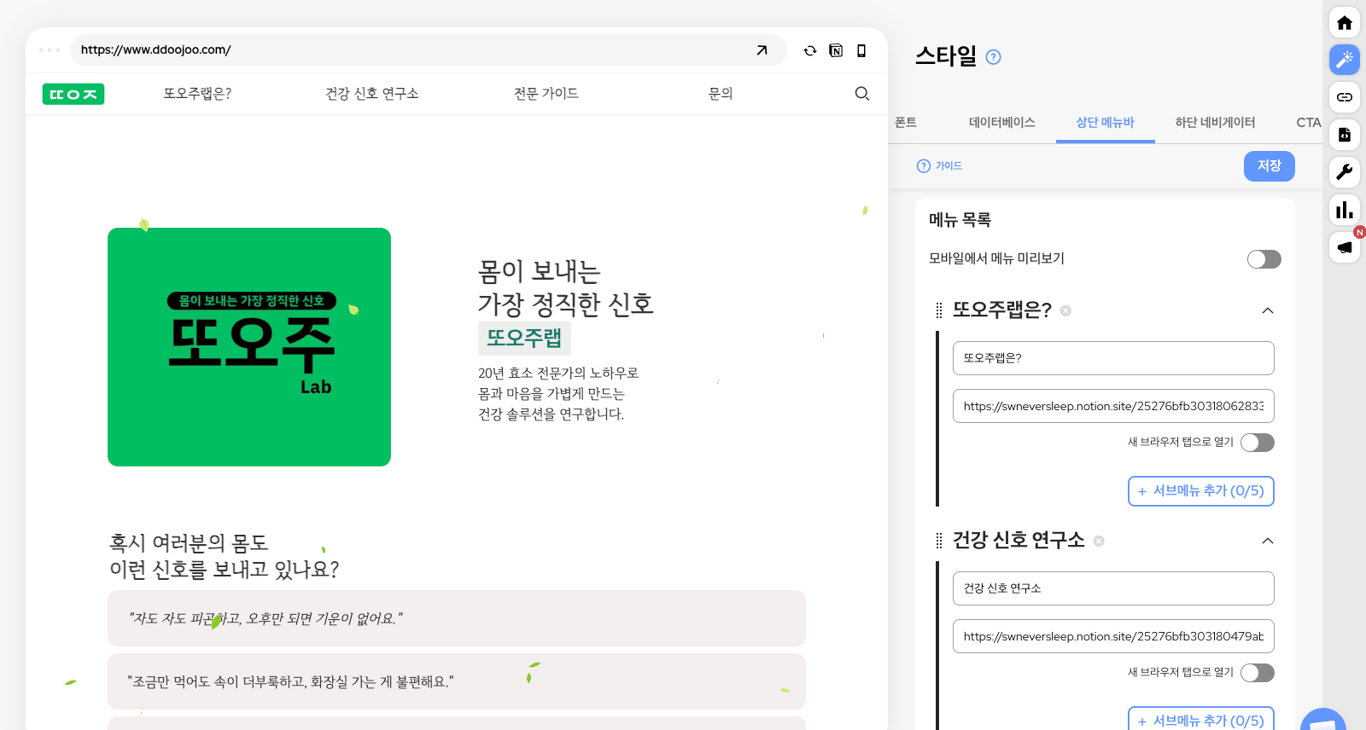Click the help icon beside 스타일 title
The height and width of the screenshot is (730, 1366).
pos(993,57)
